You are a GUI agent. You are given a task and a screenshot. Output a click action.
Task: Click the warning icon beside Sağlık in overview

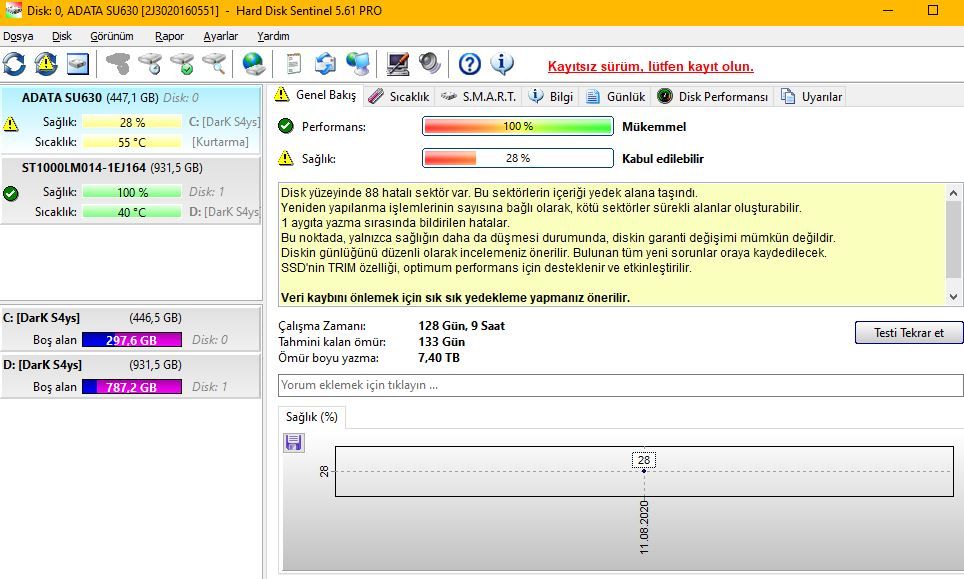point(286,158)
